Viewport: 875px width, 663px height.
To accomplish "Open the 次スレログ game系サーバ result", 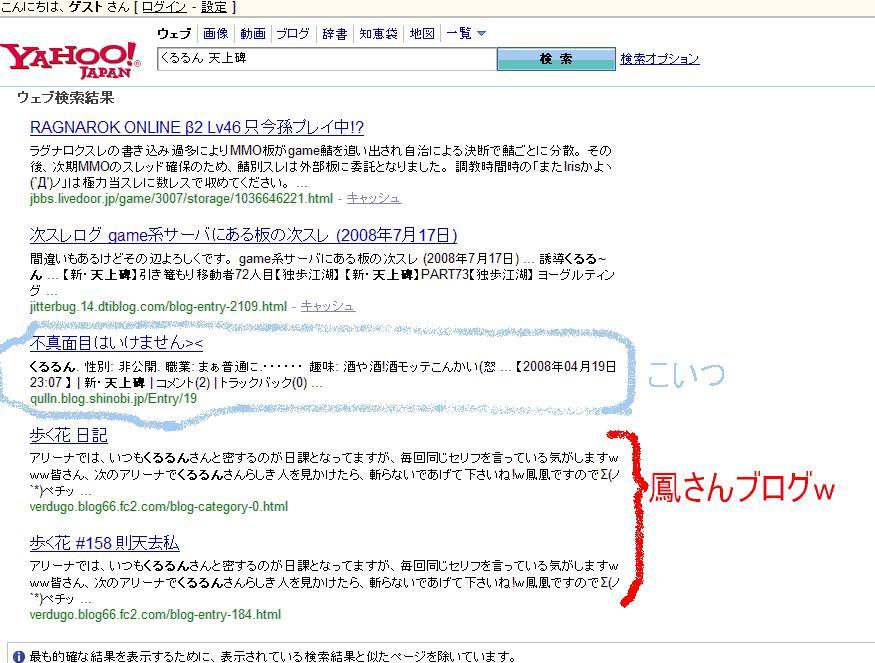I will tap(243, 236).
